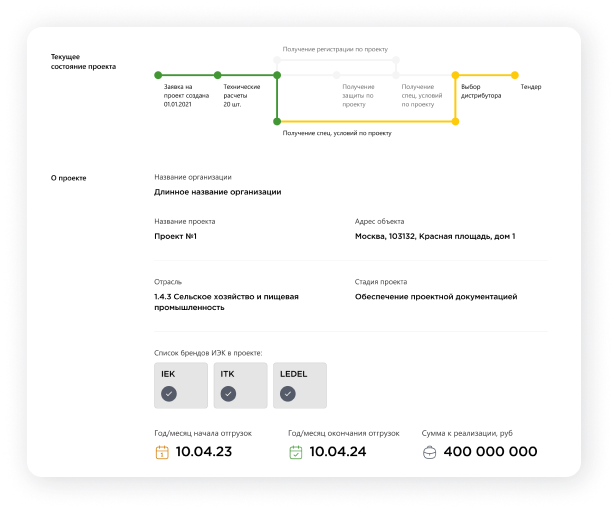Screen dimensions: 615x511
Task: Click the 'Выбор дистрибутора' yellow timeline node
Action: [x=455, y=75]
